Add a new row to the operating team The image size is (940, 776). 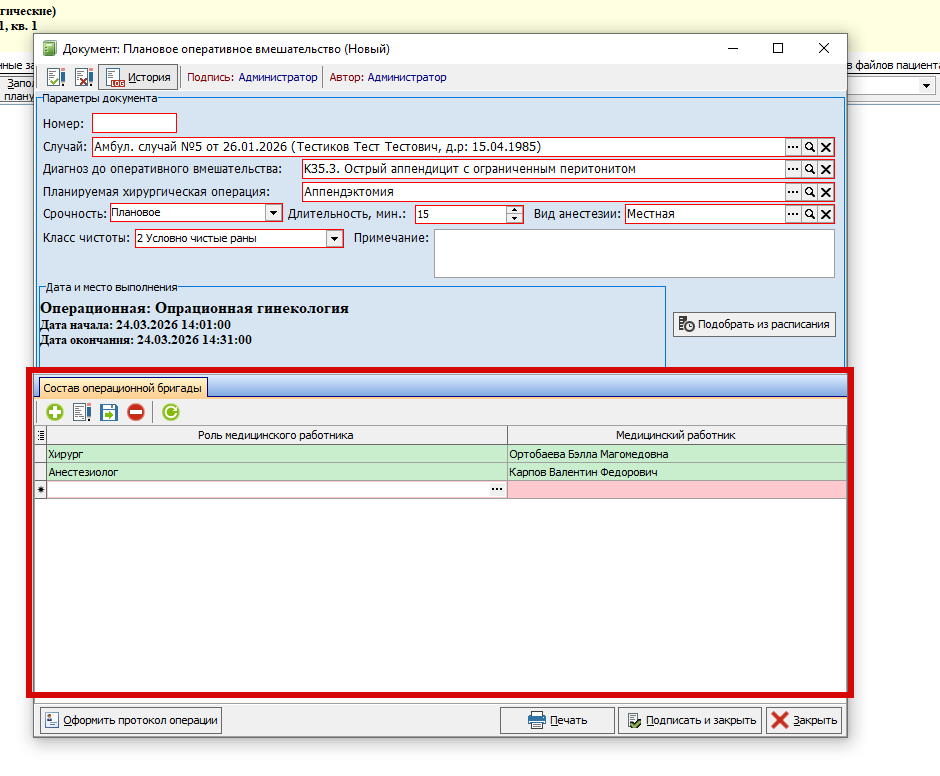(54, 411)
